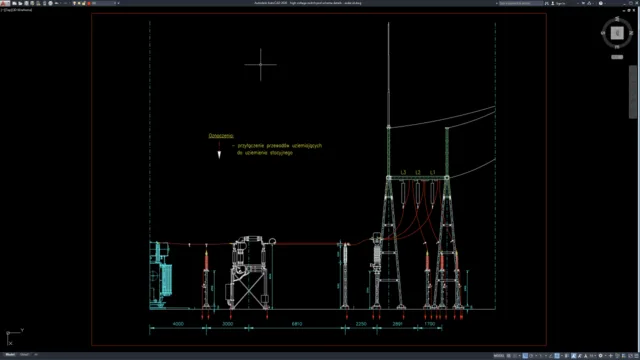Select the L3 phase label
The height and width of the screenshot is (360, 640).
click(x=403, y=172)
